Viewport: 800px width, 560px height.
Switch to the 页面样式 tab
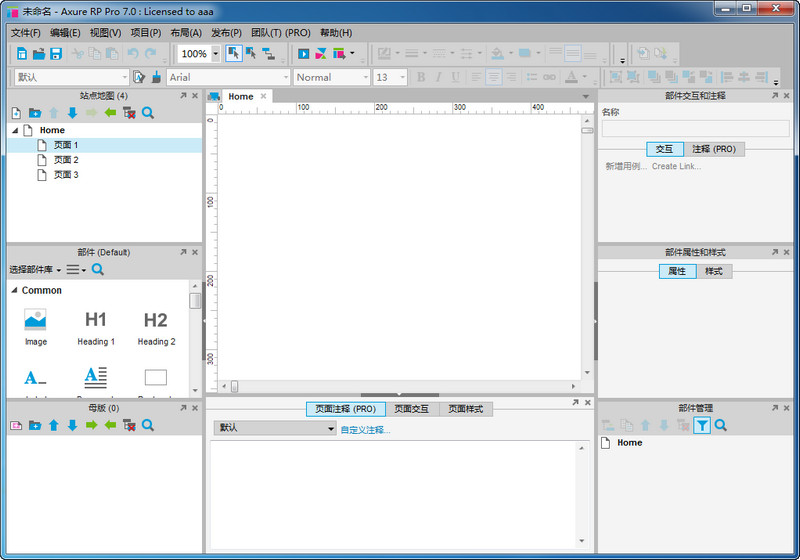click(465, 409)
